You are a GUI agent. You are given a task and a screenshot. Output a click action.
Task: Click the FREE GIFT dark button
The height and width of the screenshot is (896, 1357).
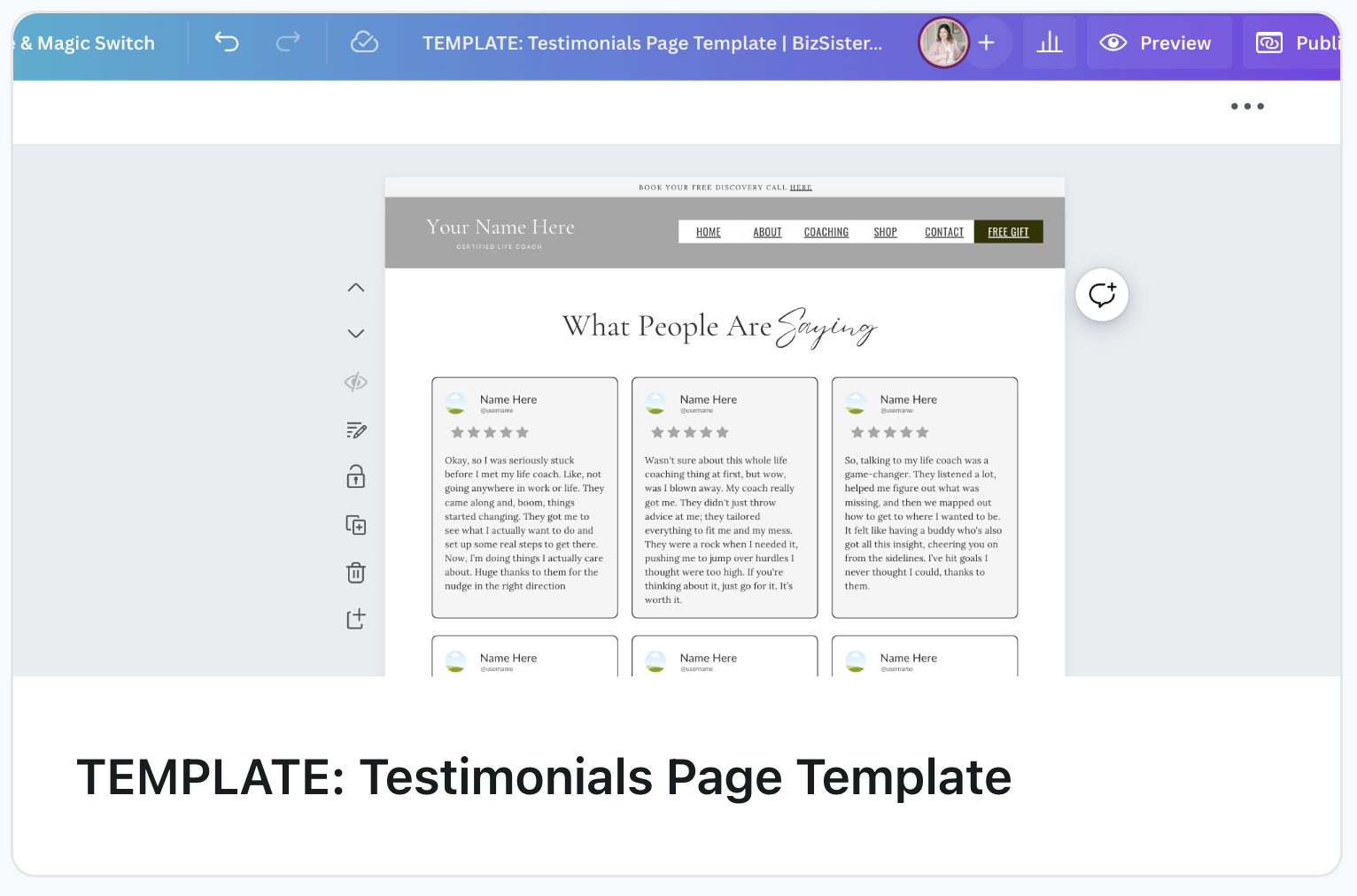[1008, 232]
